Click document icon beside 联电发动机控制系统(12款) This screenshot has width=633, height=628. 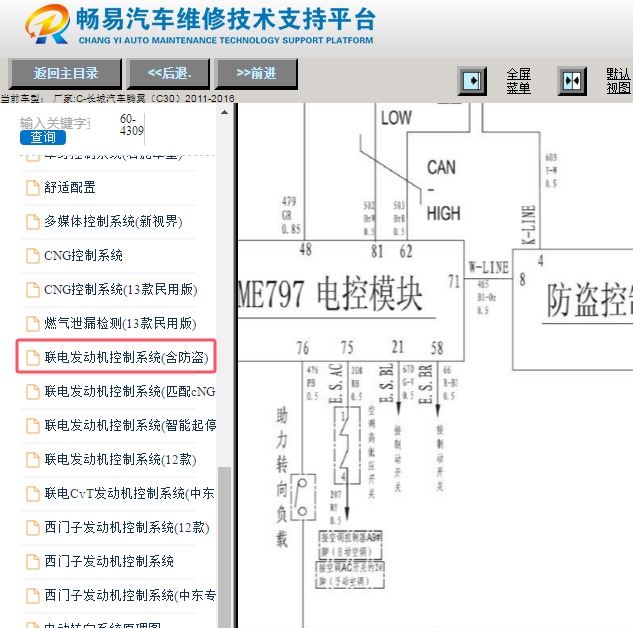33,460
